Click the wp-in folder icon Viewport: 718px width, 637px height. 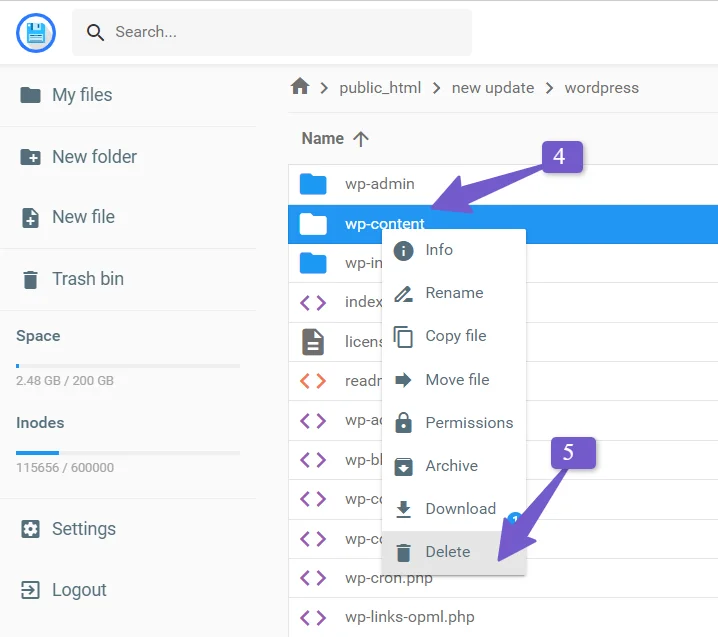point(313,263)
